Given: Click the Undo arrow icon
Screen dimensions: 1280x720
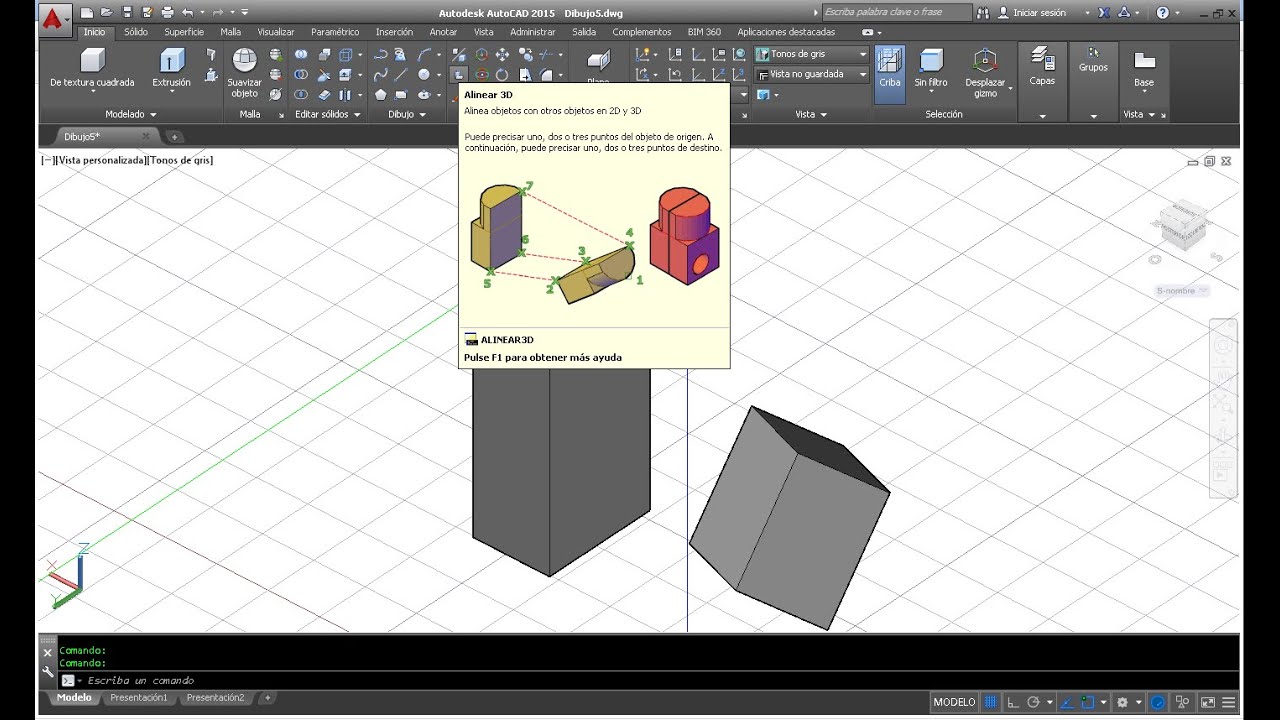Looking at the screenshot, I should (x=187, y=13).
